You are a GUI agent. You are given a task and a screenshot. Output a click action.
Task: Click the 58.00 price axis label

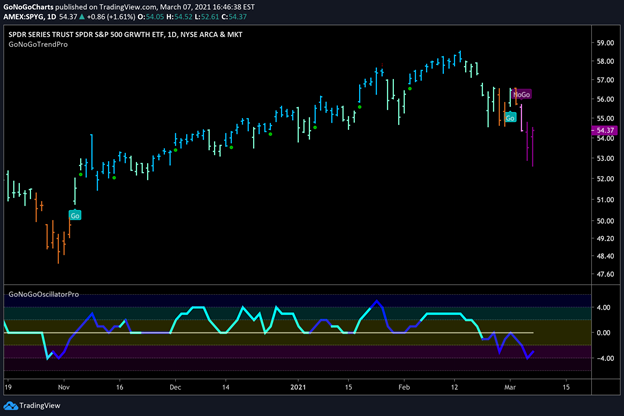click(605, 61)
